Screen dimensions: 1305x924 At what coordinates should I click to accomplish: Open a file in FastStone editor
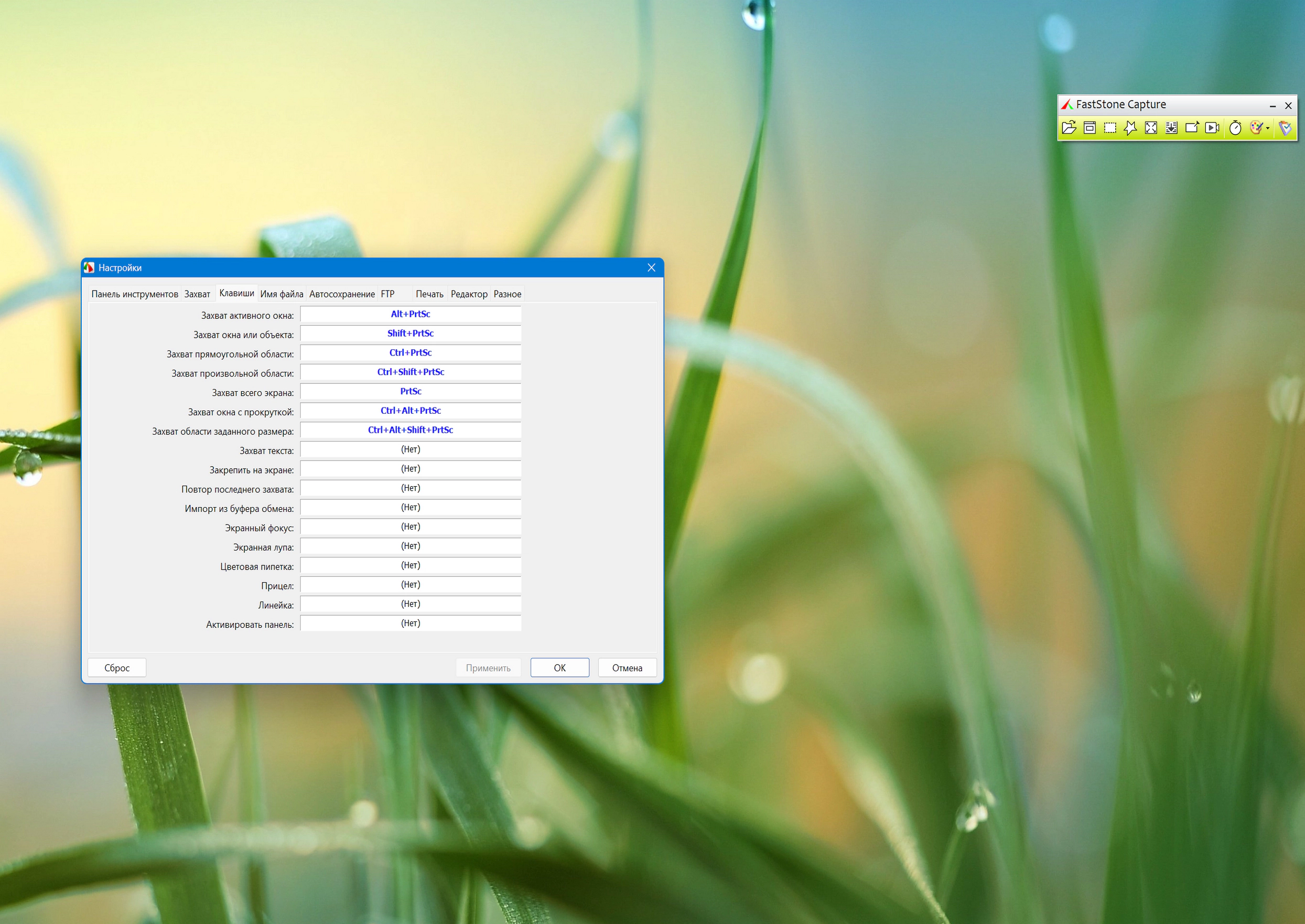point(1069,127)
